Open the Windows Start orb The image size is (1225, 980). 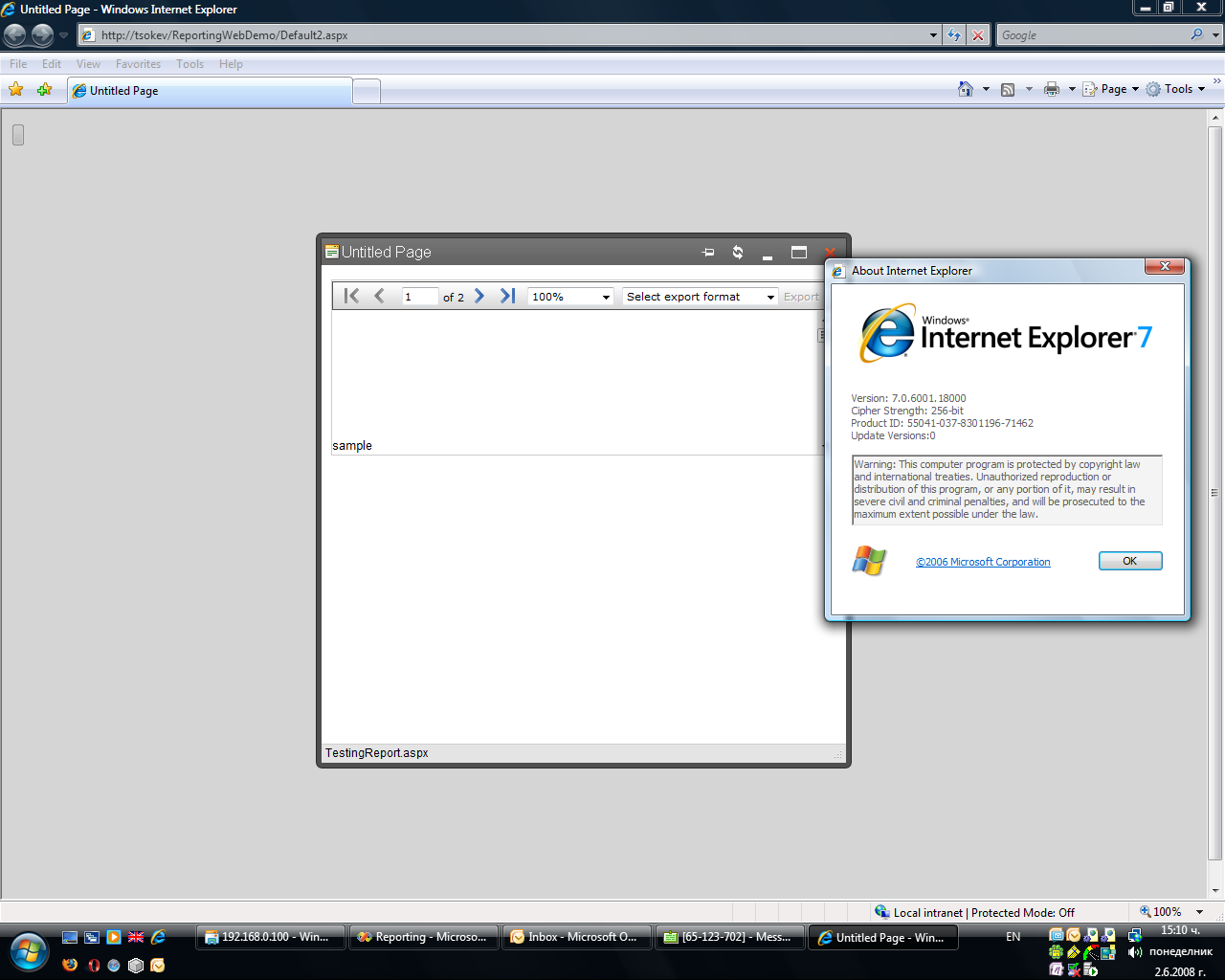point(30,951)
